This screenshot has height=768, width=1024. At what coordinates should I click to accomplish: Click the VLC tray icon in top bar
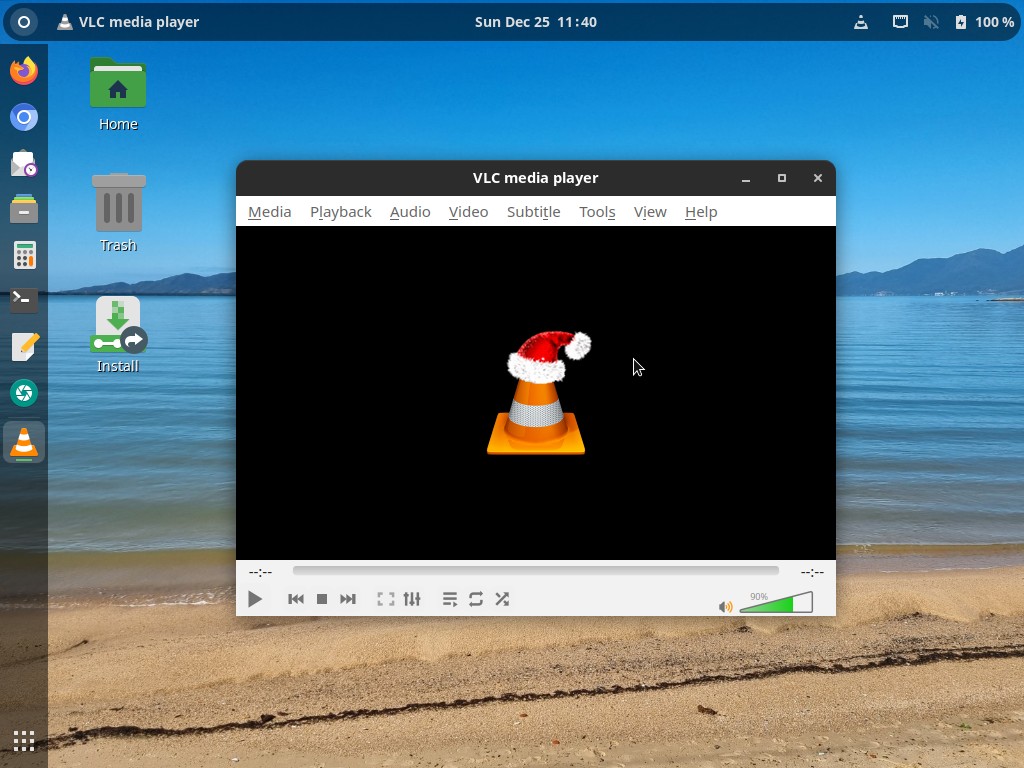861,22
